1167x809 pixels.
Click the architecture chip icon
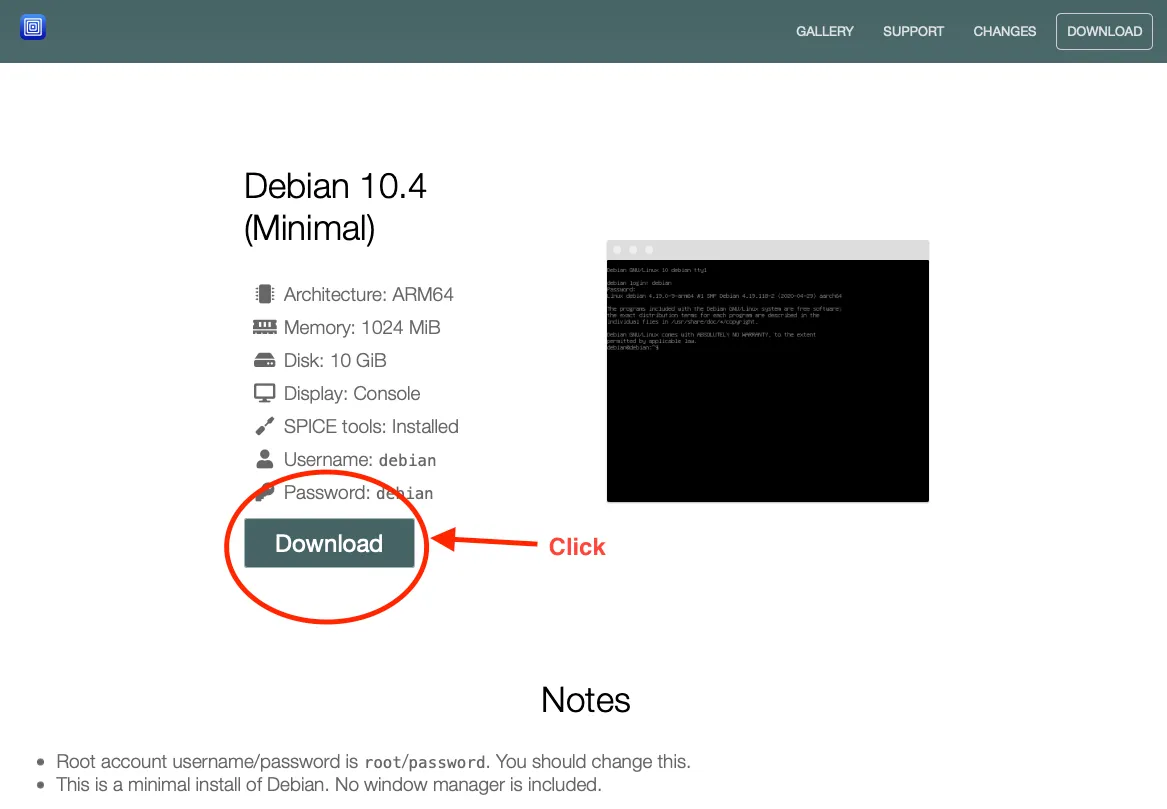[264, 294]
